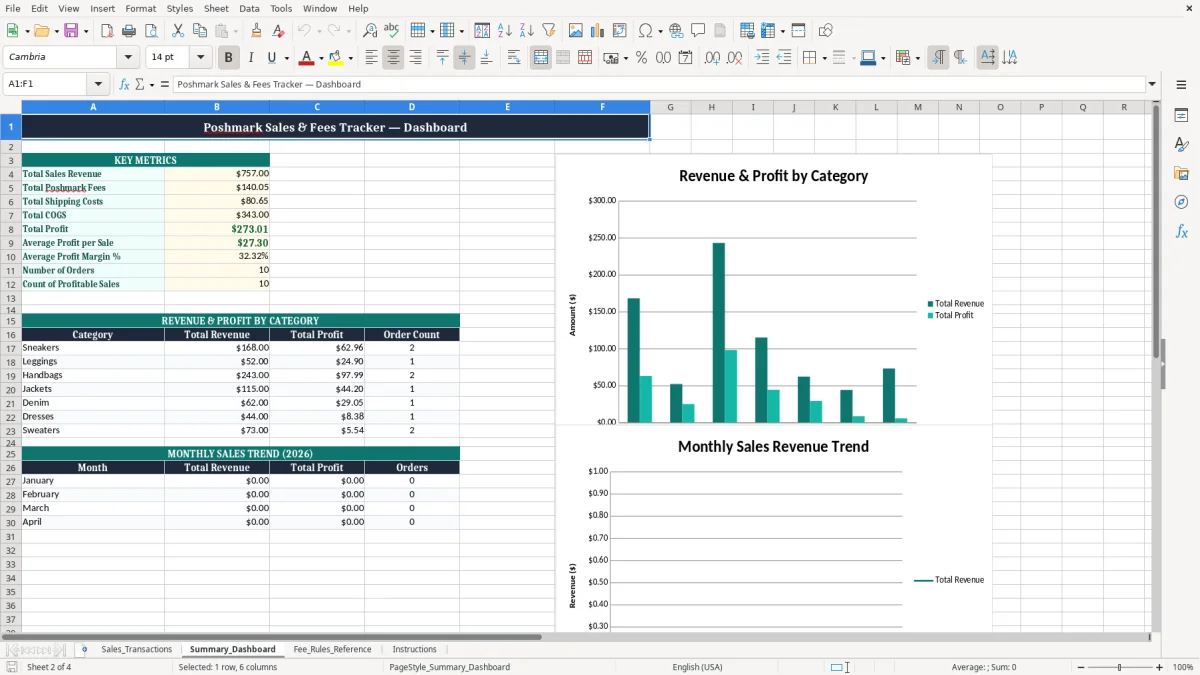Toggle Bold formatting
The width and height of the screenshot is (1200, 675).
tap(229, 58)
